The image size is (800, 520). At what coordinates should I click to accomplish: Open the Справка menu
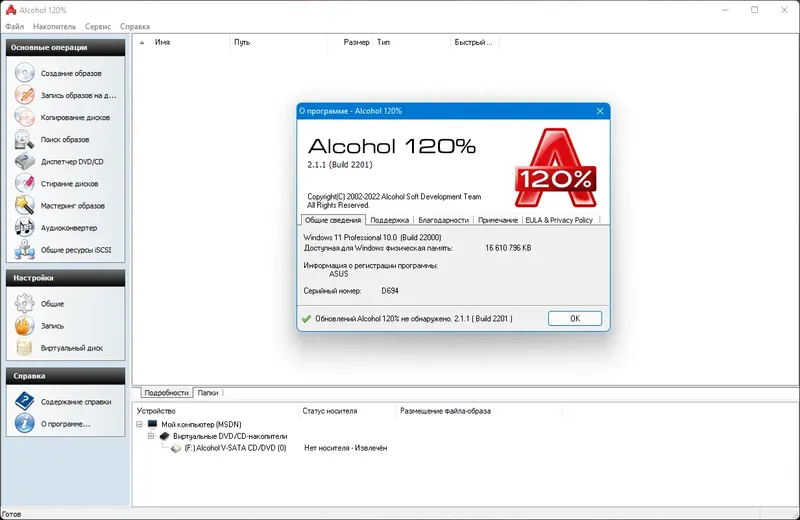point(135,27)
